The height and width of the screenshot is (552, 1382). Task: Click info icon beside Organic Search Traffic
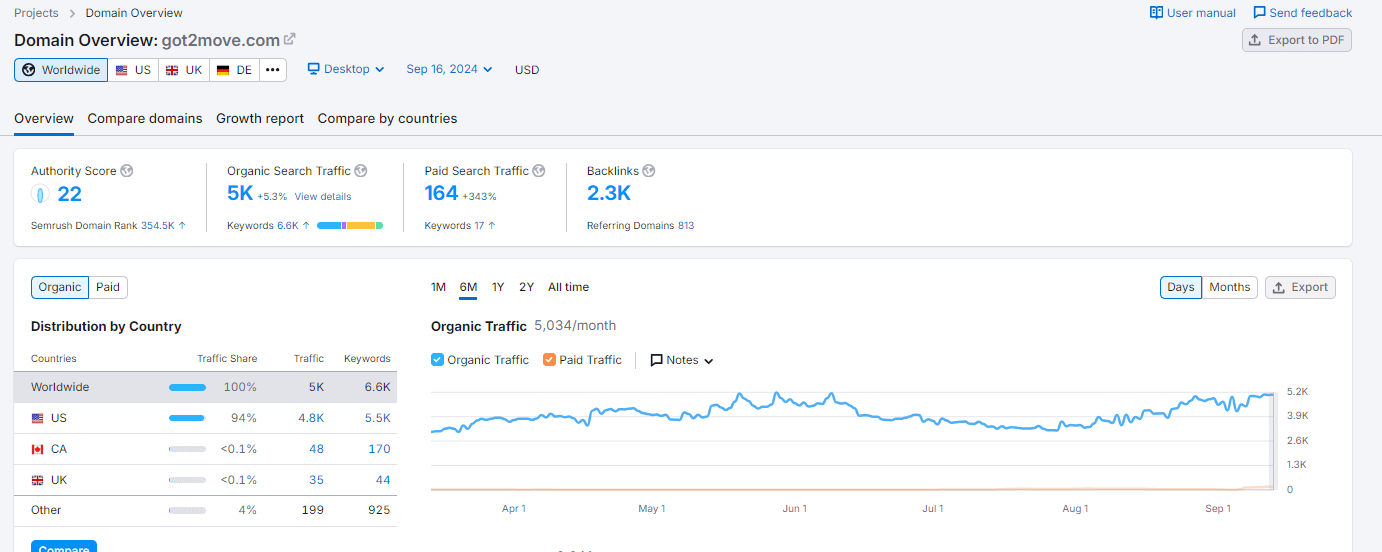(361, 171)
